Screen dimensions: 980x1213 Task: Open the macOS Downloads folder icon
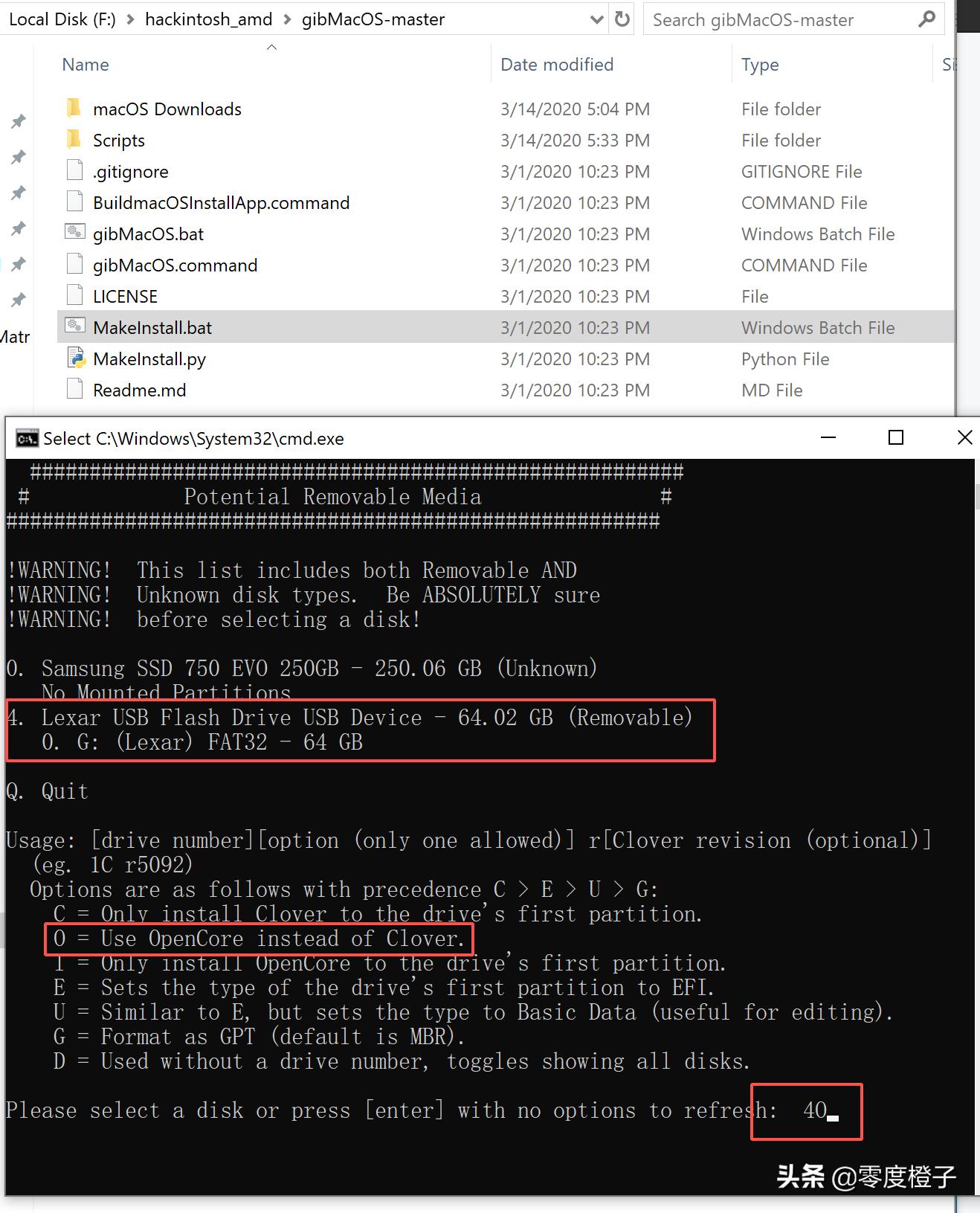[x=74, y=109]
